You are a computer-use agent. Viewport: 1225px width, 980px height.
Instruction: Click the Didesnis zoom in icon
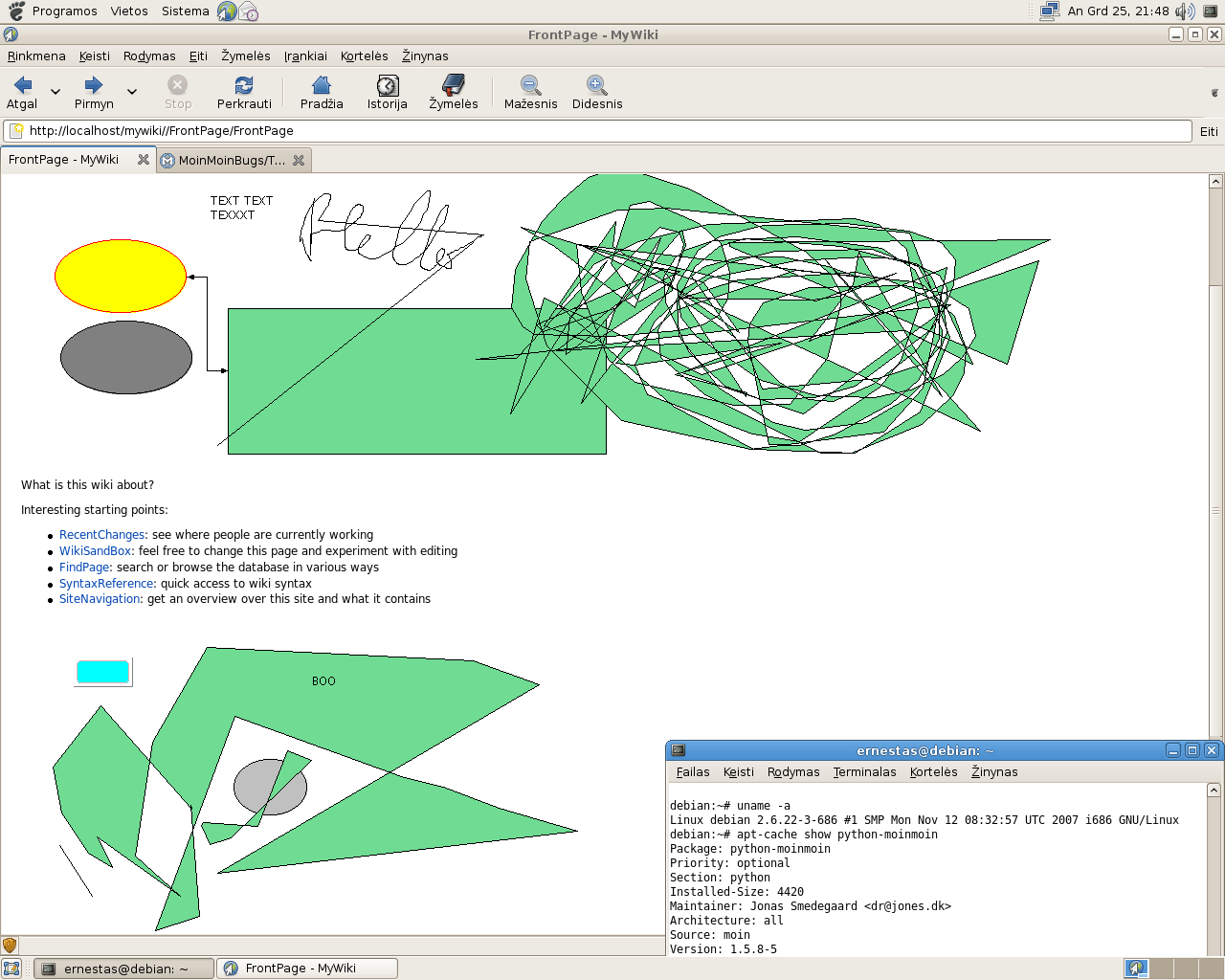[x=596, y=85]
